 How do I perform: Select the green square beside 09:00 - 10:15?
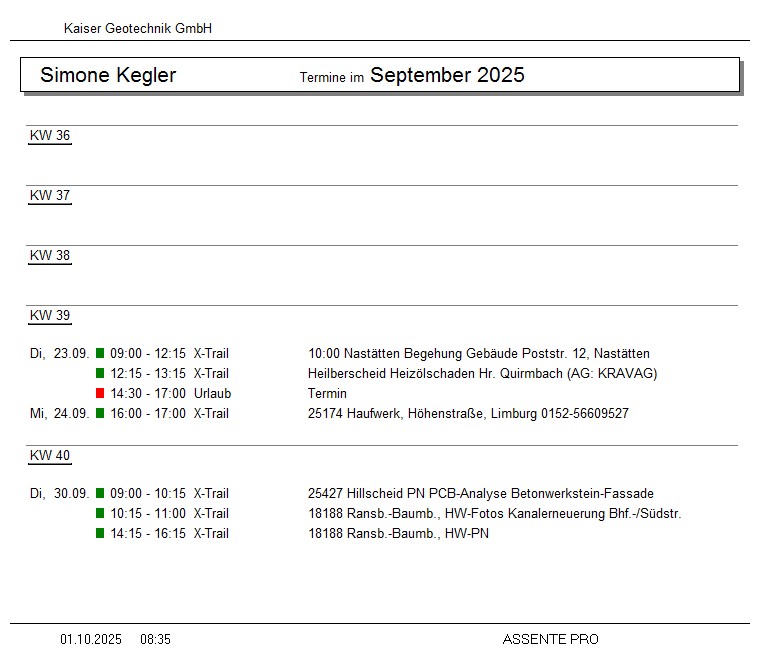pos(100,494)
